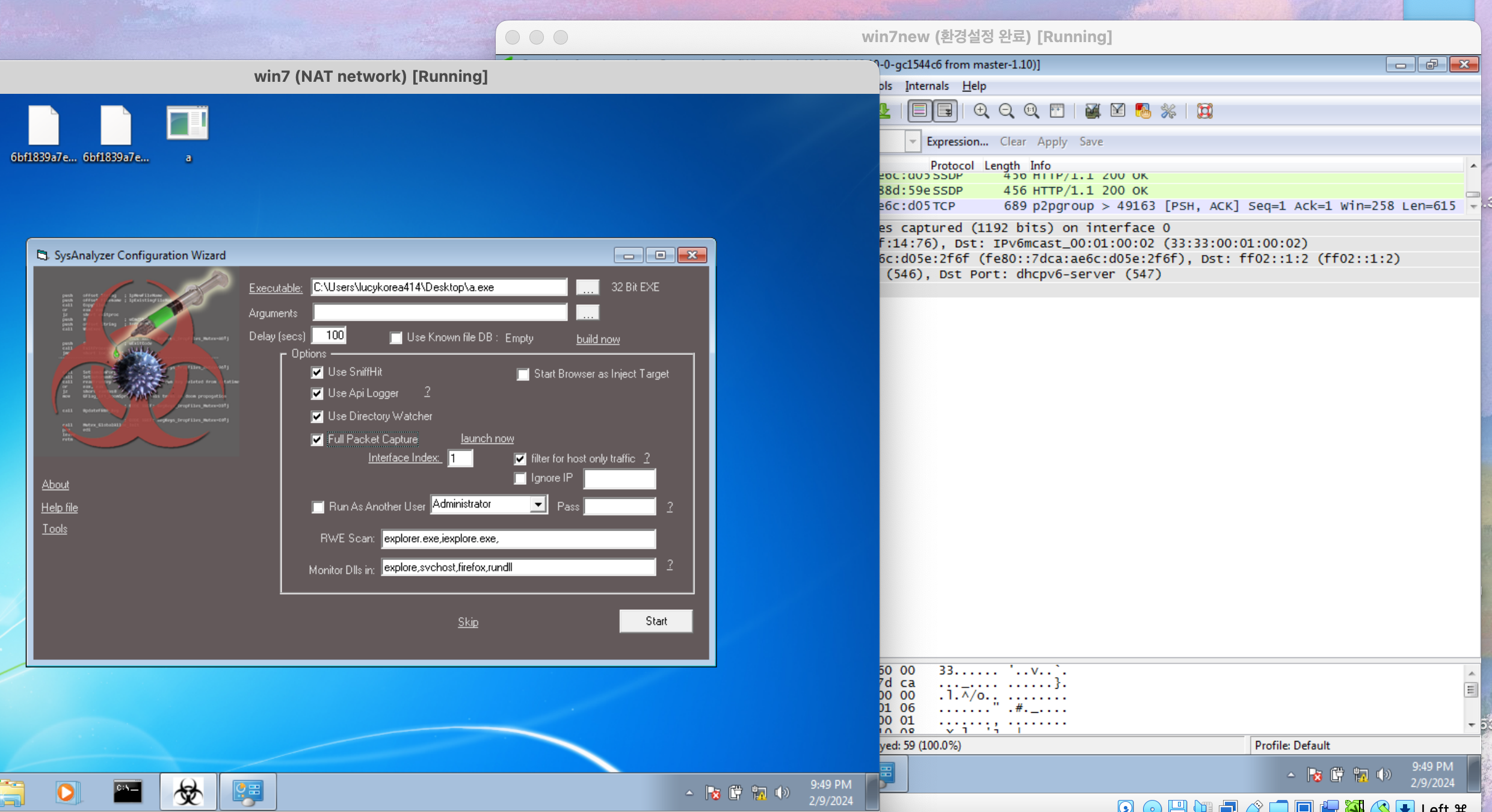Click the VirtualBox USB status icon
The width and height of the screenshot is (1492, 812).
point(1254,807)
